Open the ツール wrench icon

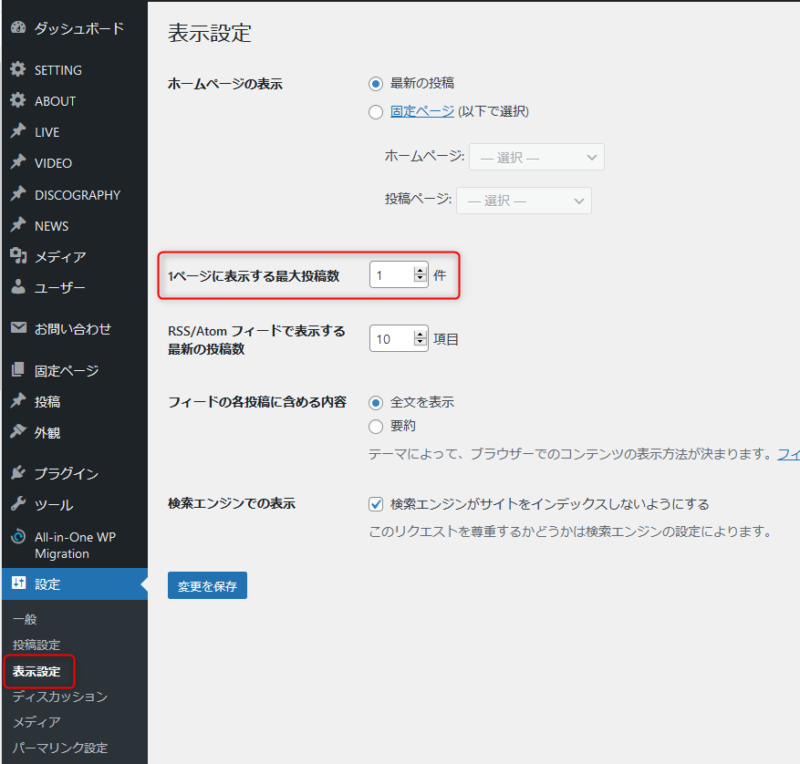[x=18, y=505]
